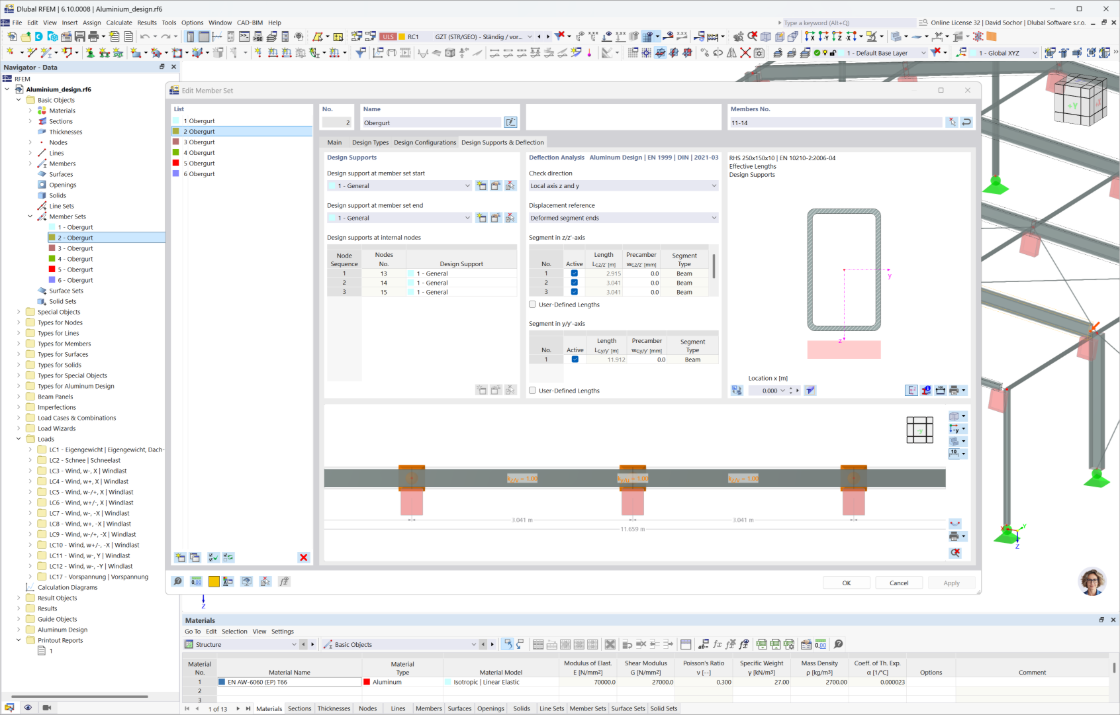Select 4 Obergurt in the member set list
This screenshot has height=715, width=1120.
(x=241, y=153)
